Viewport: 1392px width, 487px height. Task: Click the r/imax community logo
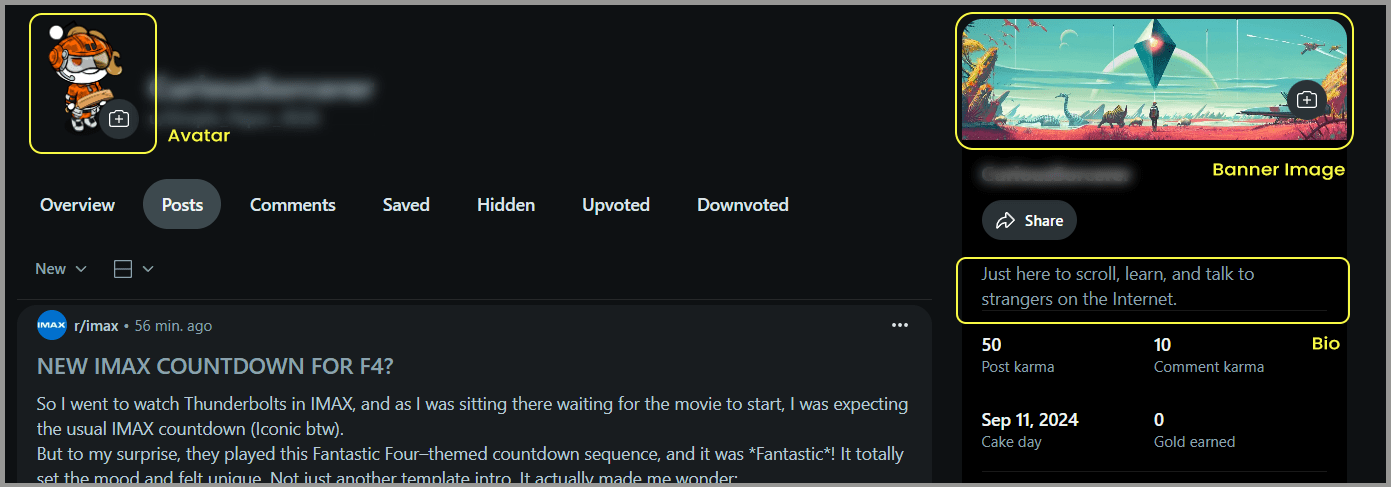51,325
